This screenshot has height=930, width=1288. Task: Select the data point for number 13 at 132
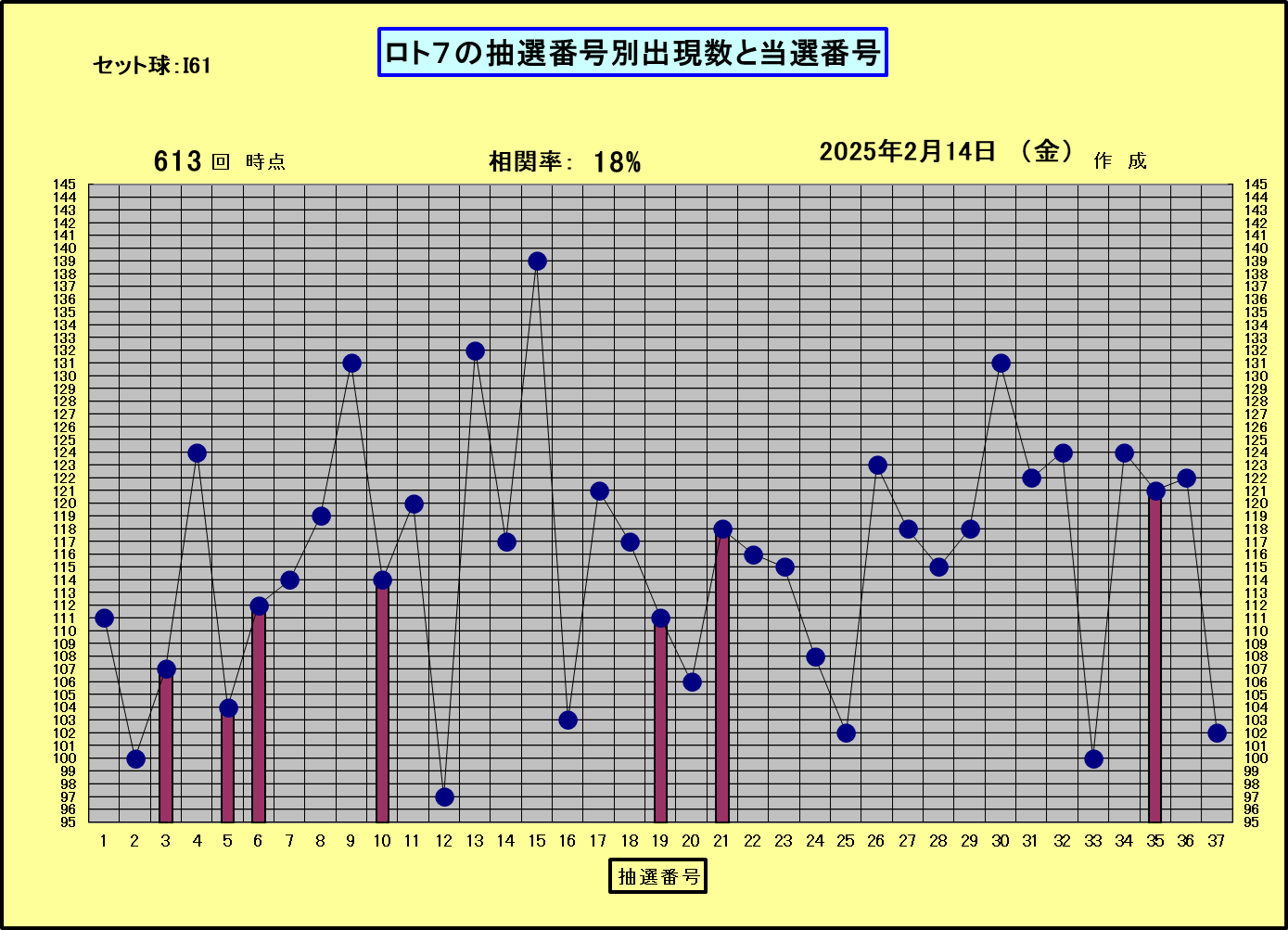point(475,350)
